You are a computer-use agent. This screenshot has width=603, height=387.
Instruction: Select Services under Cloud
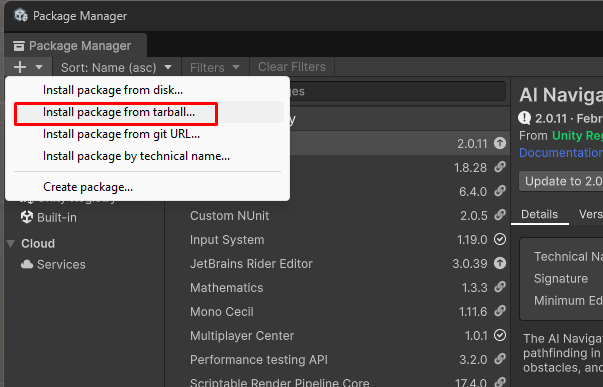point(61,265)
